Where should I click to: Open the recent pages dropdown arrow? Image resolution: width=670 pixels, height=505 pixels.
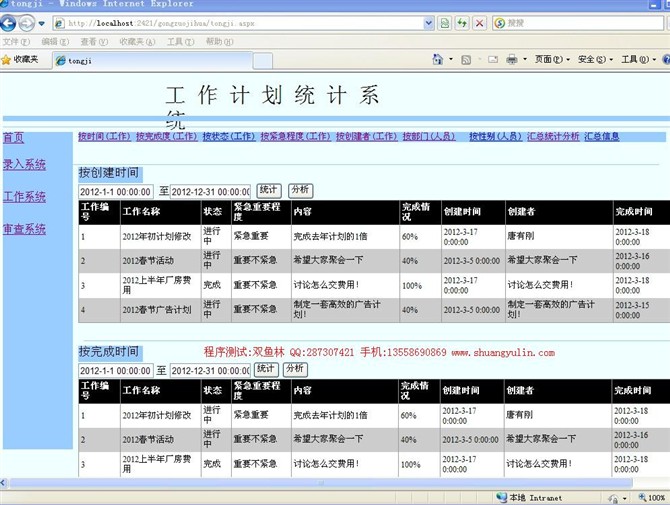41,23
